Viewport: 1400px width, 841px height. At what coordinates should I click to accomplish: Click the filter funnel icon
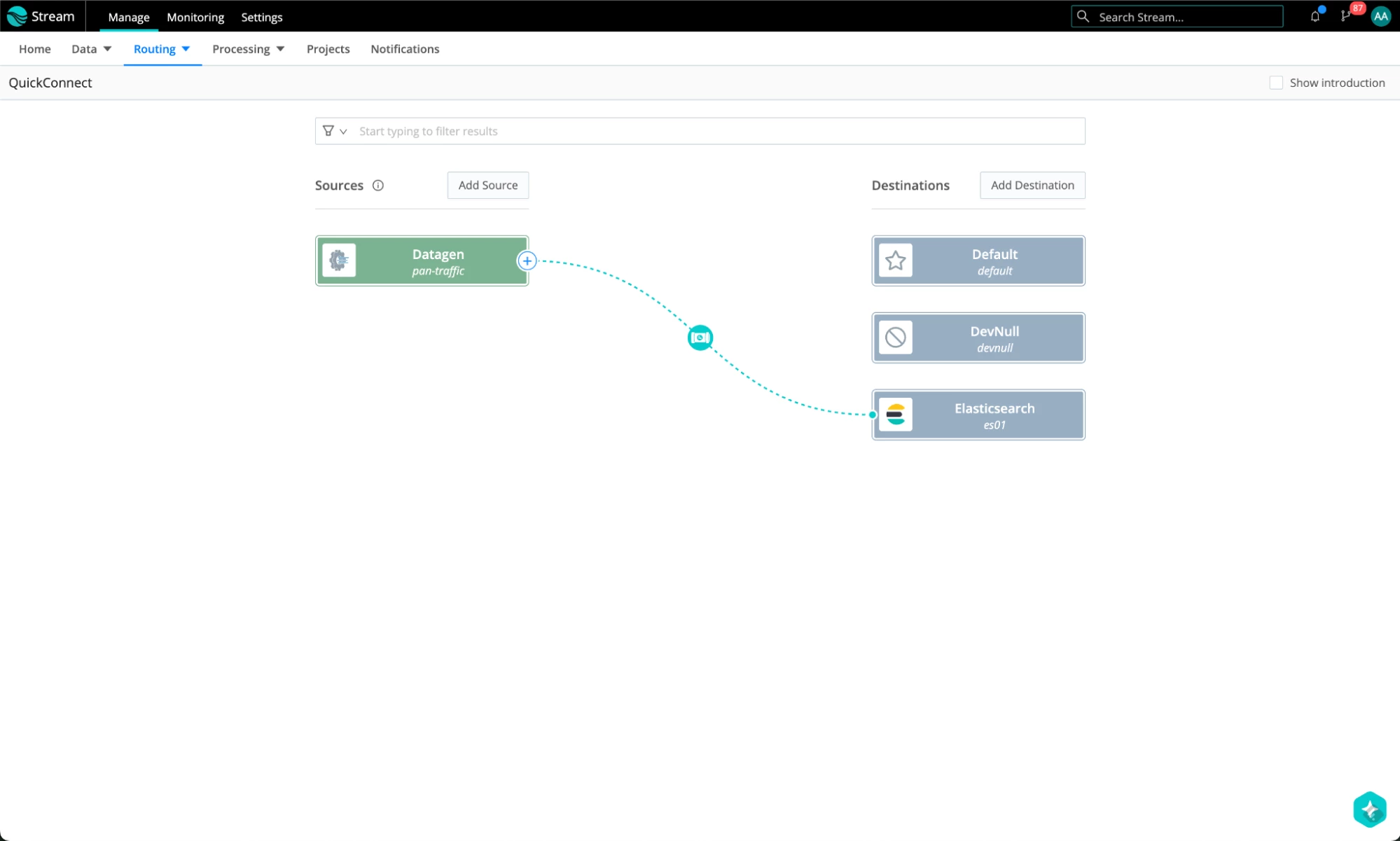328,131
